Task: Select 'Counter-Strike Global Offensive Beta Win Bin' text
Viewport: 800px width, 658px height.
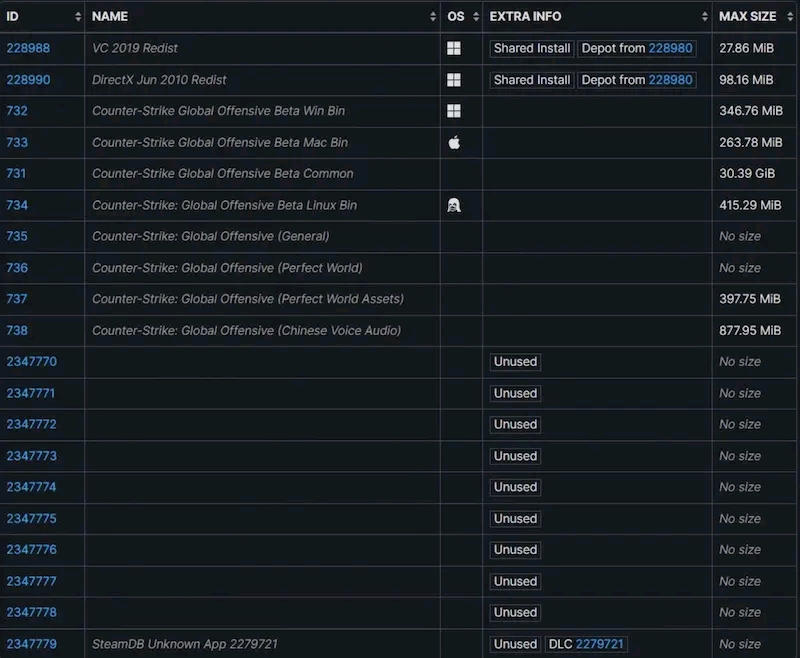Action: (x=218, y=111)
